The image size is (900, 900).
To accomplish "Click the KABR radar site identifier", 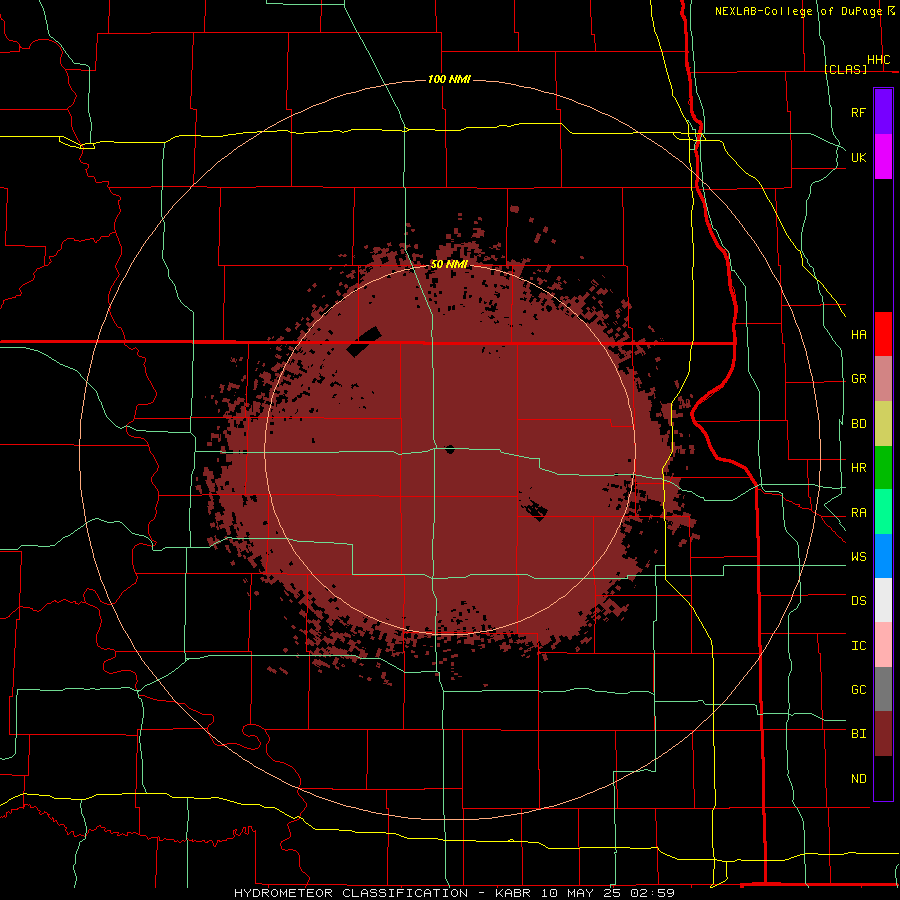I will 515,893.
